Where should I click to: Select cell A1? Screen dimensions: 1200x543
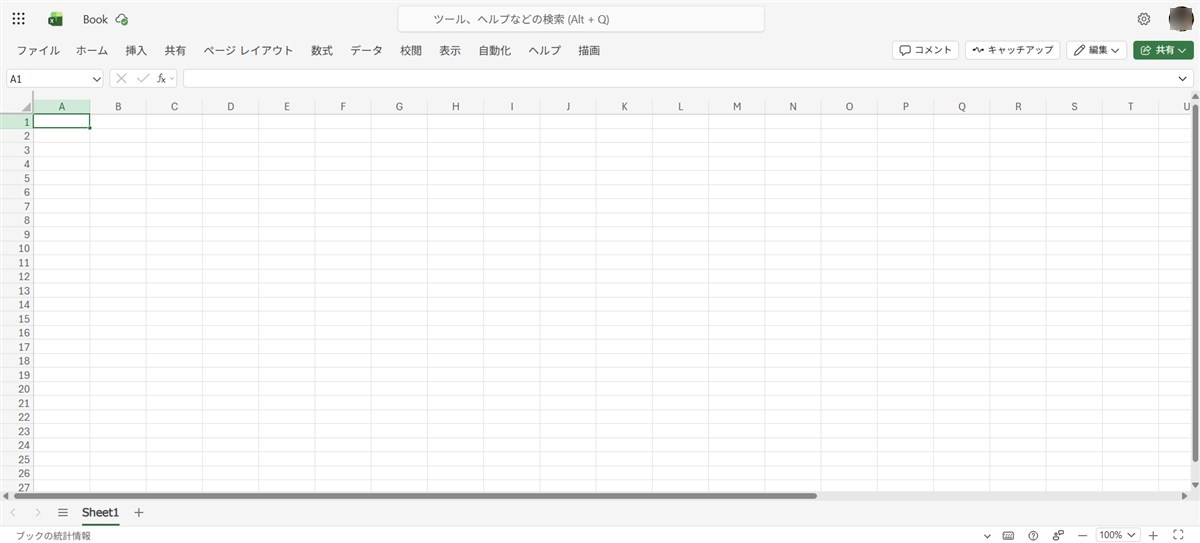(62, 121)
